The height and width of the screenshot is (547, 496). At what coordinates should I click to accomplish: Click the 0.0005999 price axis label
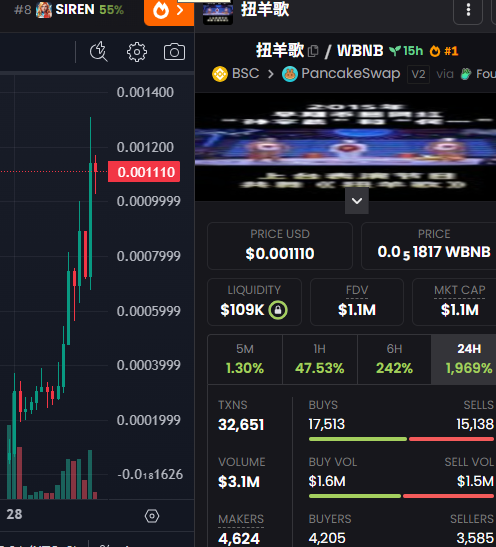pyautogui.click(x=149, y=311)
